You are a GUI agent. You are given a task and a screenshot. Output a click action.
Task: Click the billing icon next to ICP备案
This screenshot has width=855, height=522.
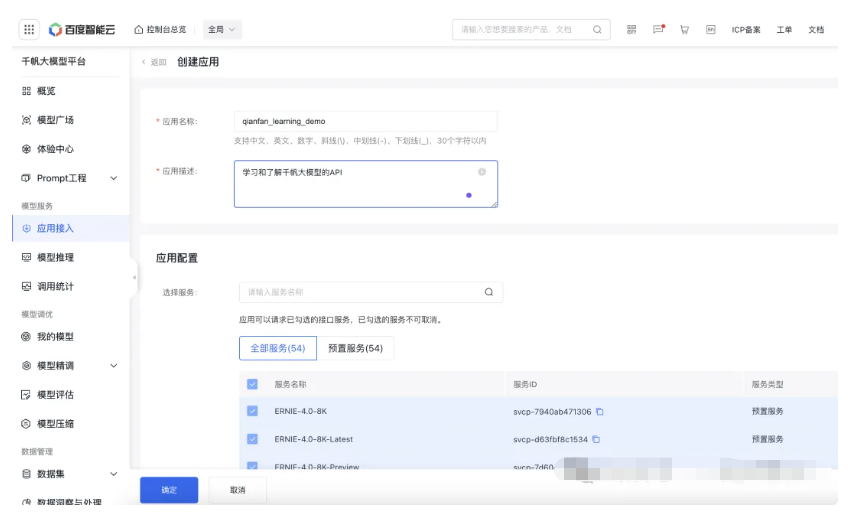coord(711,29)
